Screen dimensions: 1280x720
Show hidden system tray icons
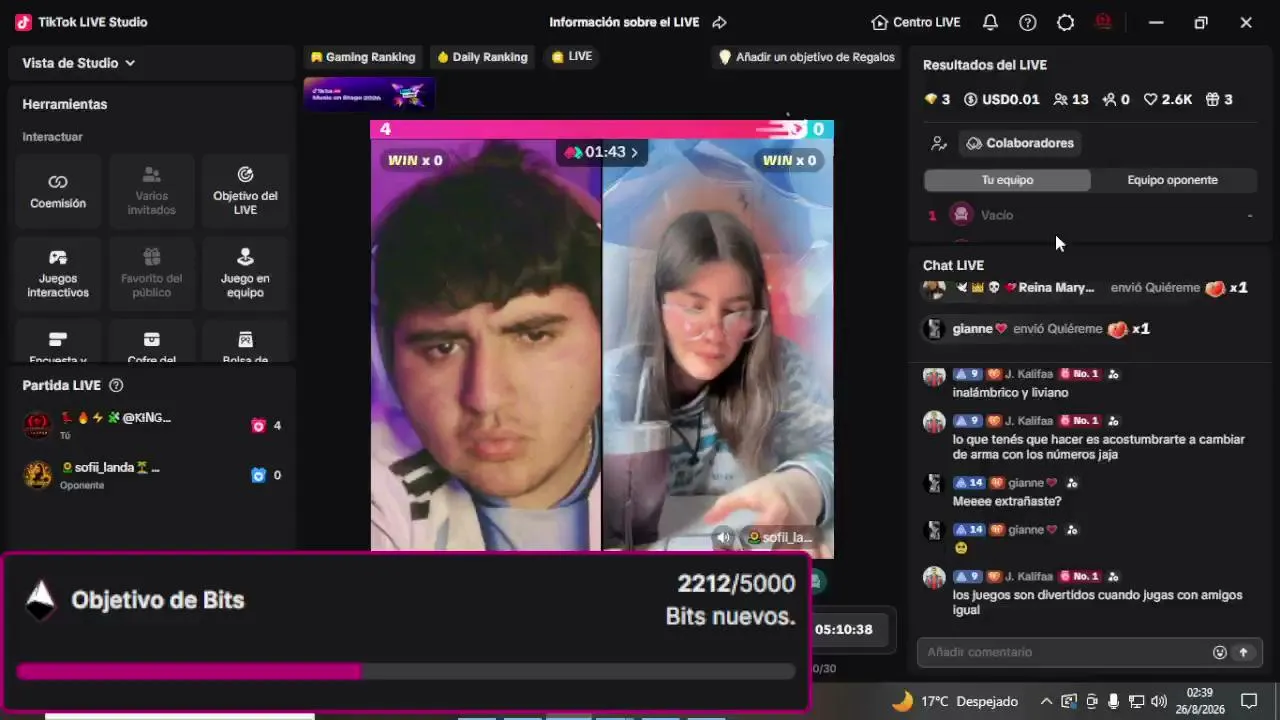[x=1046, y=701]
